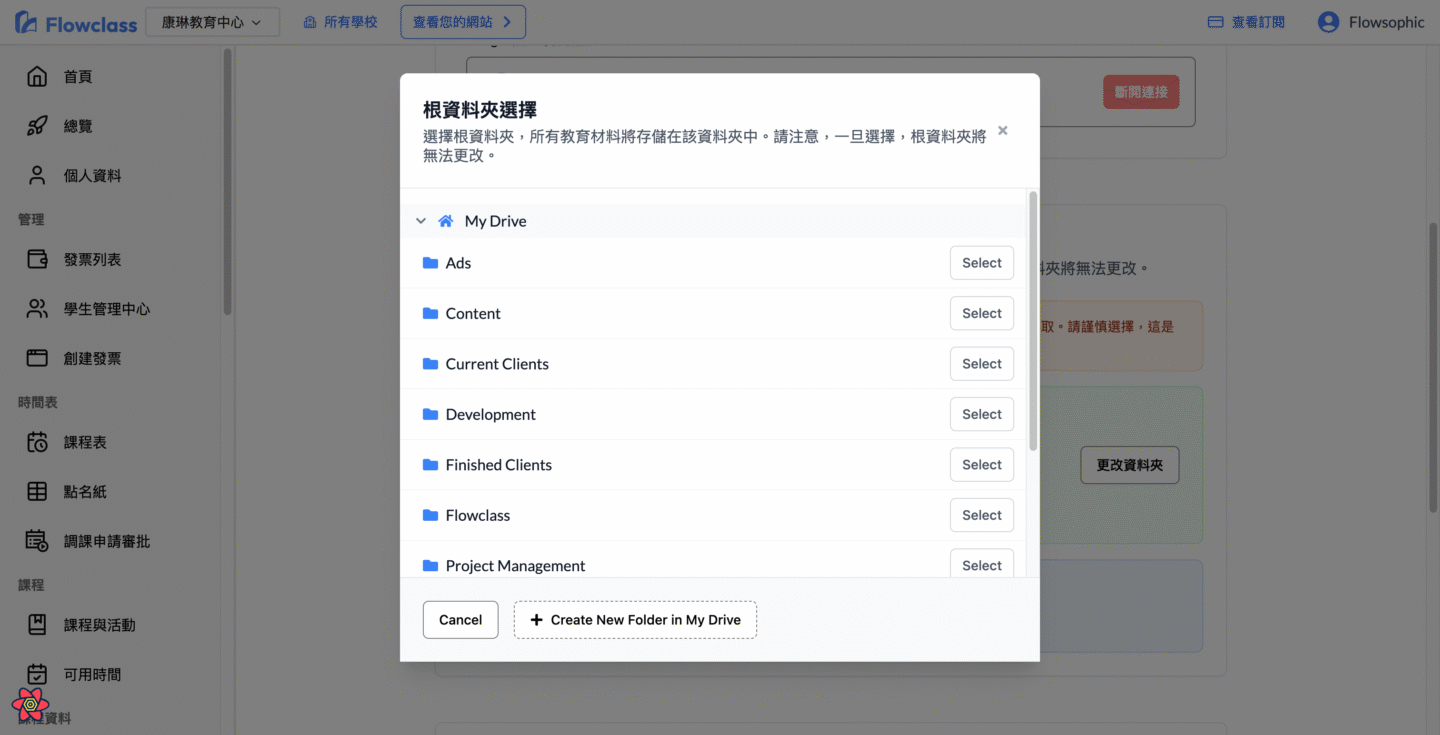The width and height of the screenshot is (1440, 735).
Task: Select the Current Clients folder
Action: pos(981,364)
